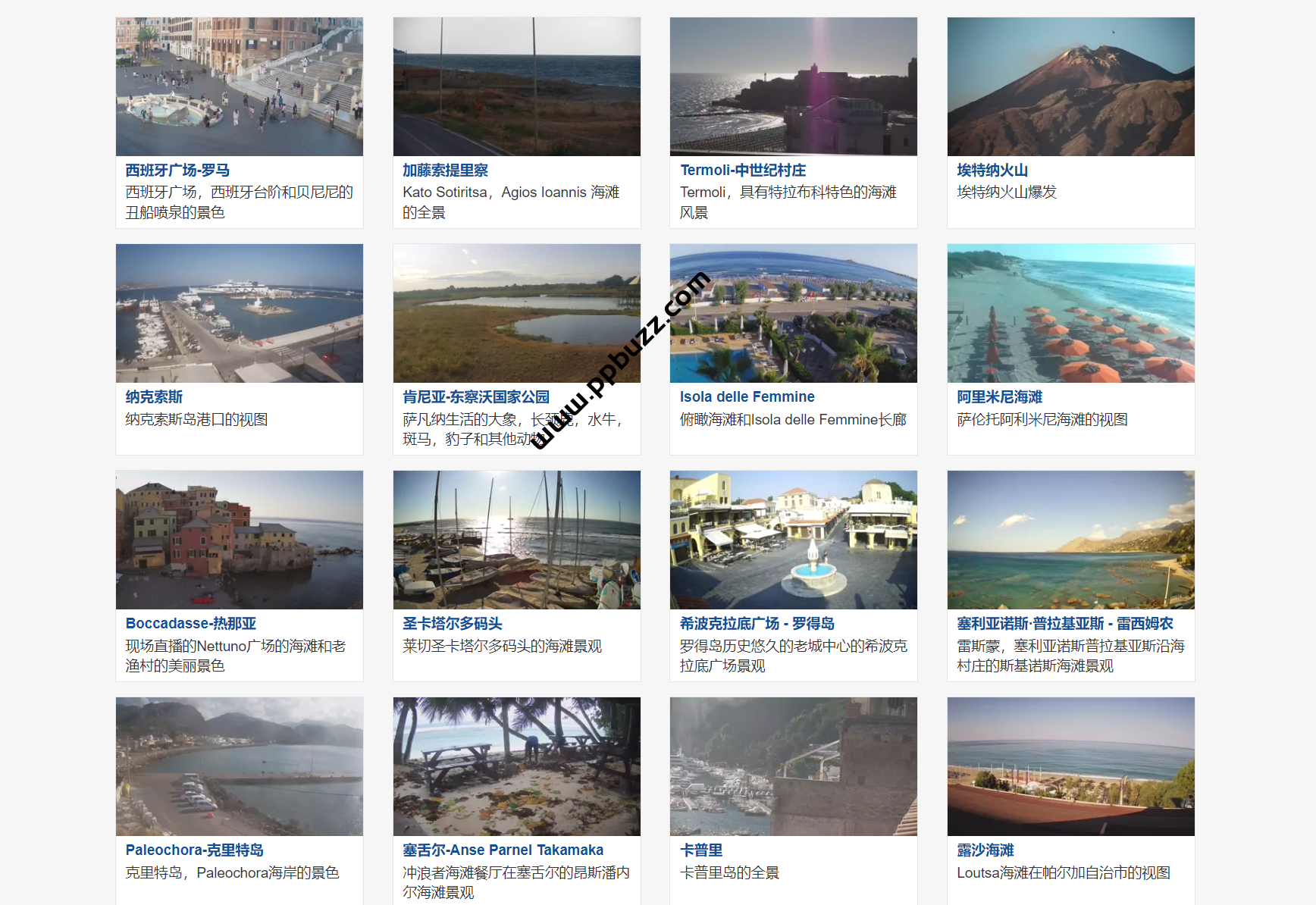Open the Termoli seaside silhouette webcam image
The image size is (1316, 905).
pos(793,86)
